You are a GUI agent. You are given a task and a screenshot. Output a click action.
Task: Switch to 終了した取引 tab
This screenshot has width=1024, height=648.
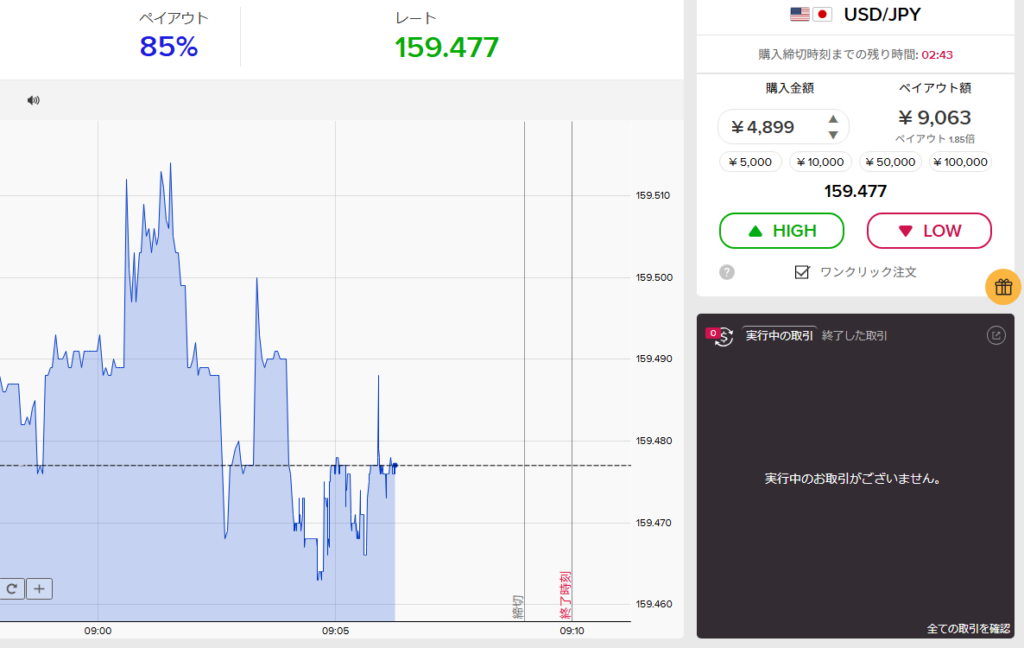[x=854, y=336]
